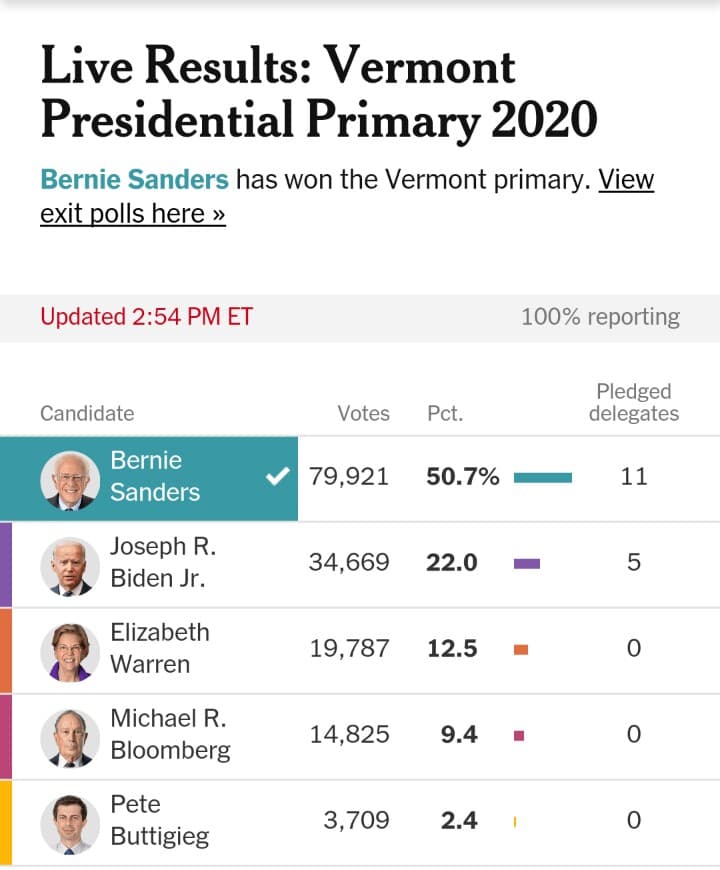Click the magenta 9.4 percentage square

[519, 736]
